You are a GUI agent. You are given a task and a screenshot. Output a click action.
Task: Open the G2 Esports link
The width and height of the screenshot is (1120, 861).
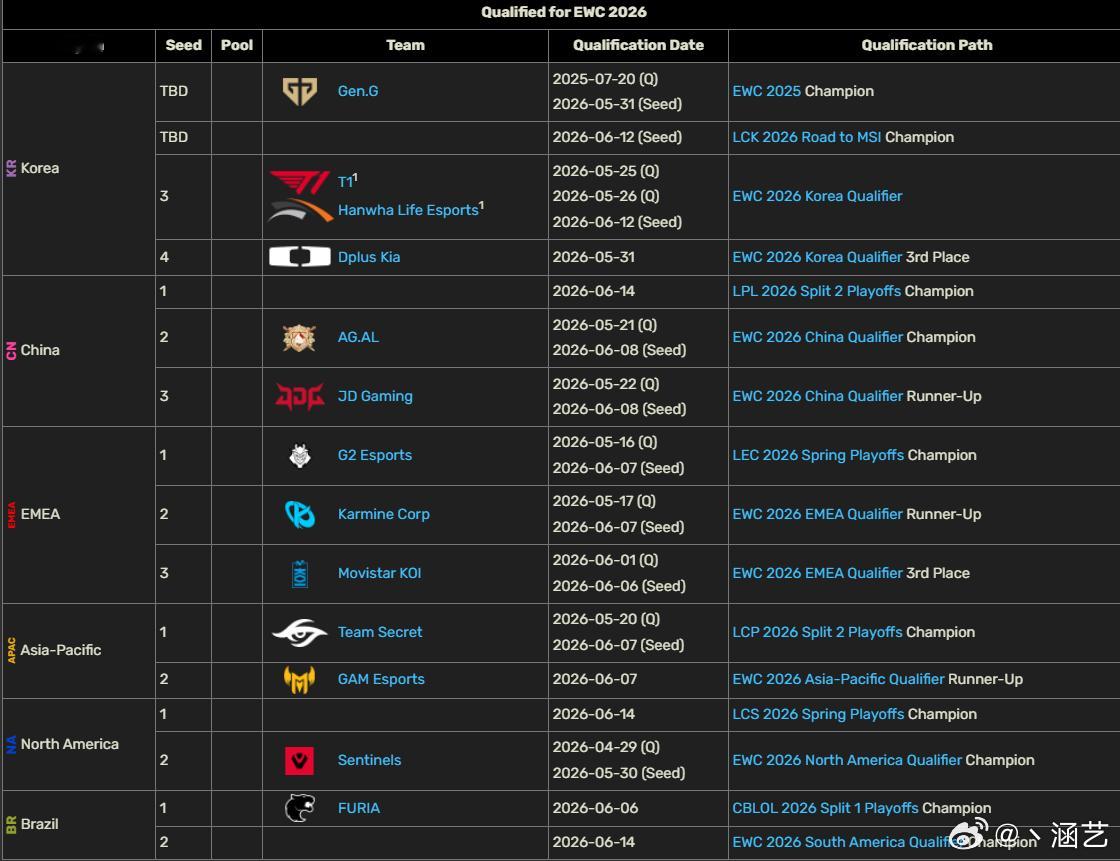(375, 455)
